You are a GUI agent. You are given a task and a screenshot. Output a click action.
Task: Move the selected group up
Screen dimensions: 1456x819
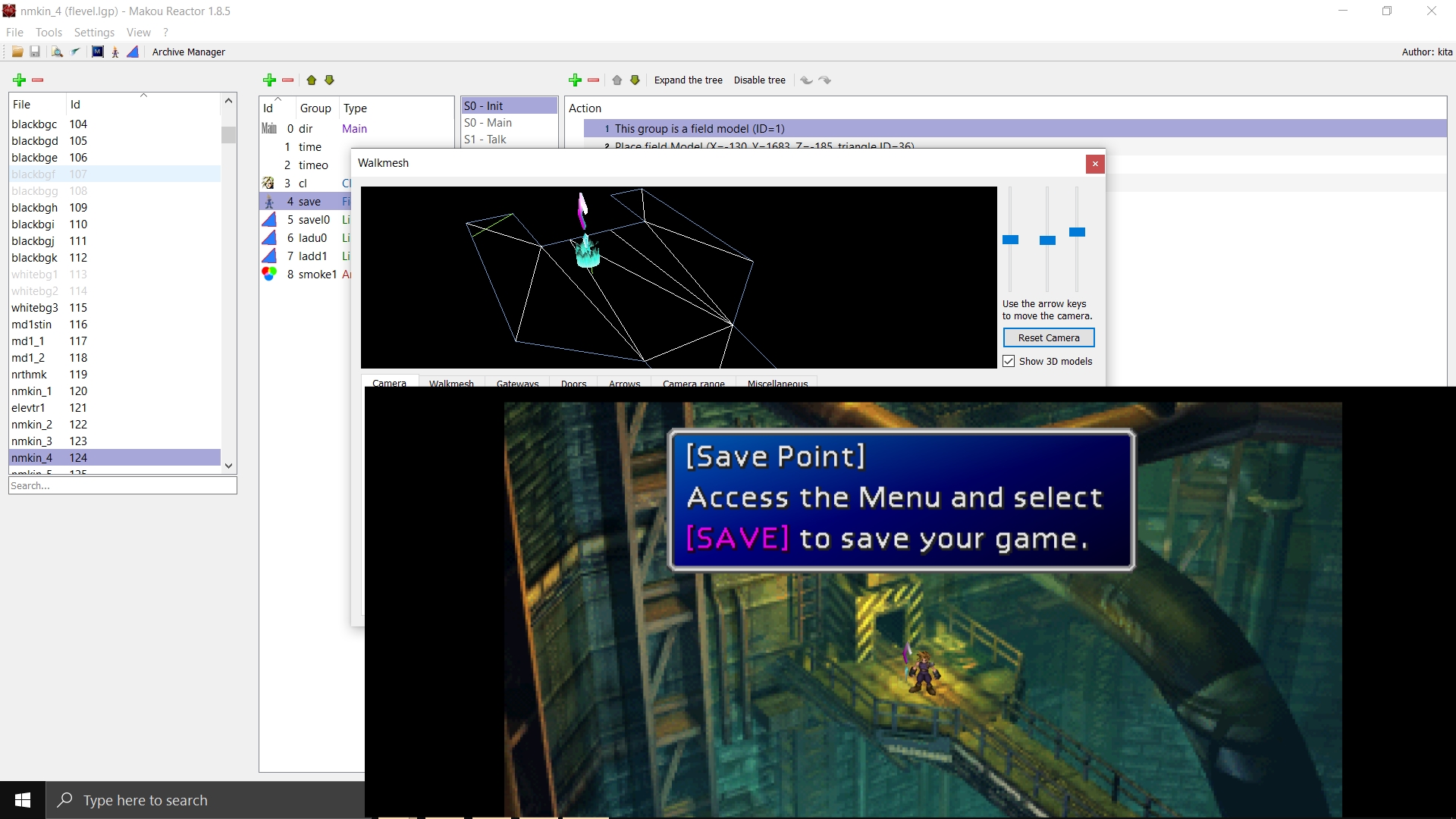tap(312, 80)
